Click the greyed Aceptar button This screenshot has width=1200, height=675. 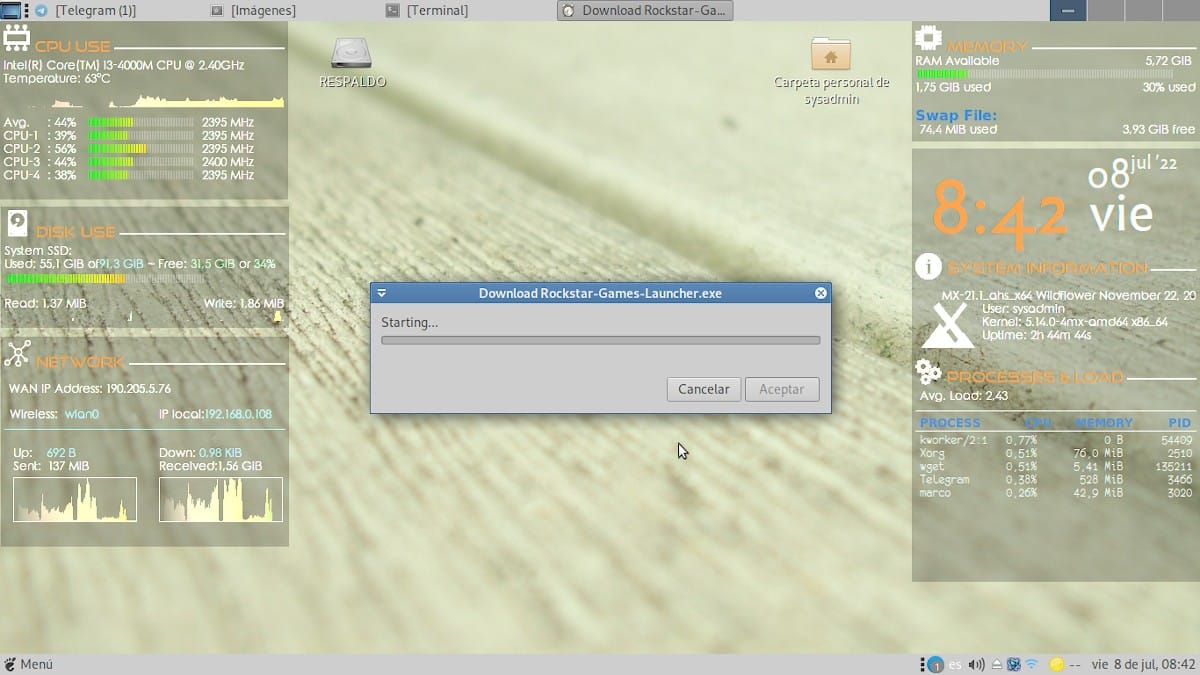[782, 389]
